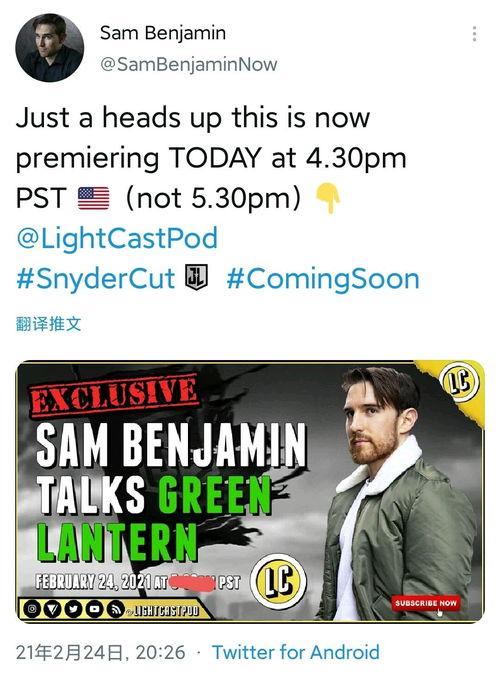Screen dimensions: 500x678
Task: Click the large LC badge beside PST
Action: click(x=279, y=581)
